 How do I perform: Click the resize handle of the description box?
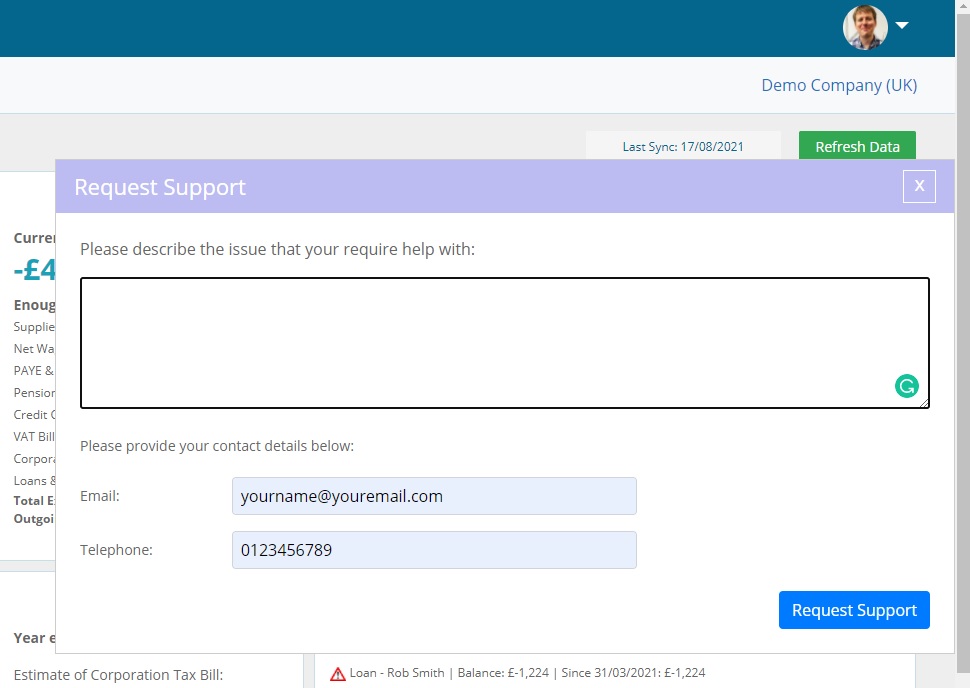925,404
